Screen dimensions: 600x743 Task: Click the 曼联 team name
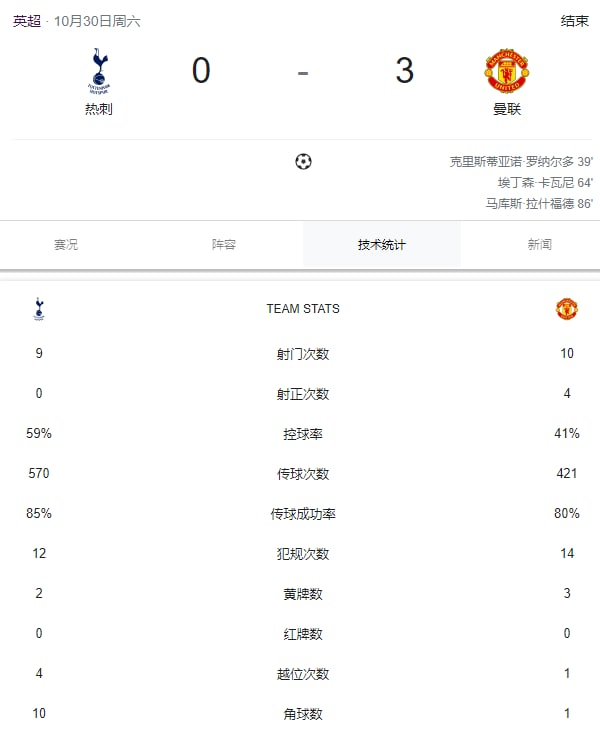click(507, 109)
